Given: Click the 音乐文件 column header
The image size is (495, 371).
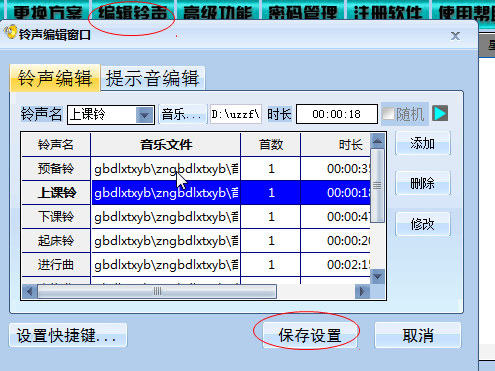Looking at the screenshot, I should pos(166,145).
